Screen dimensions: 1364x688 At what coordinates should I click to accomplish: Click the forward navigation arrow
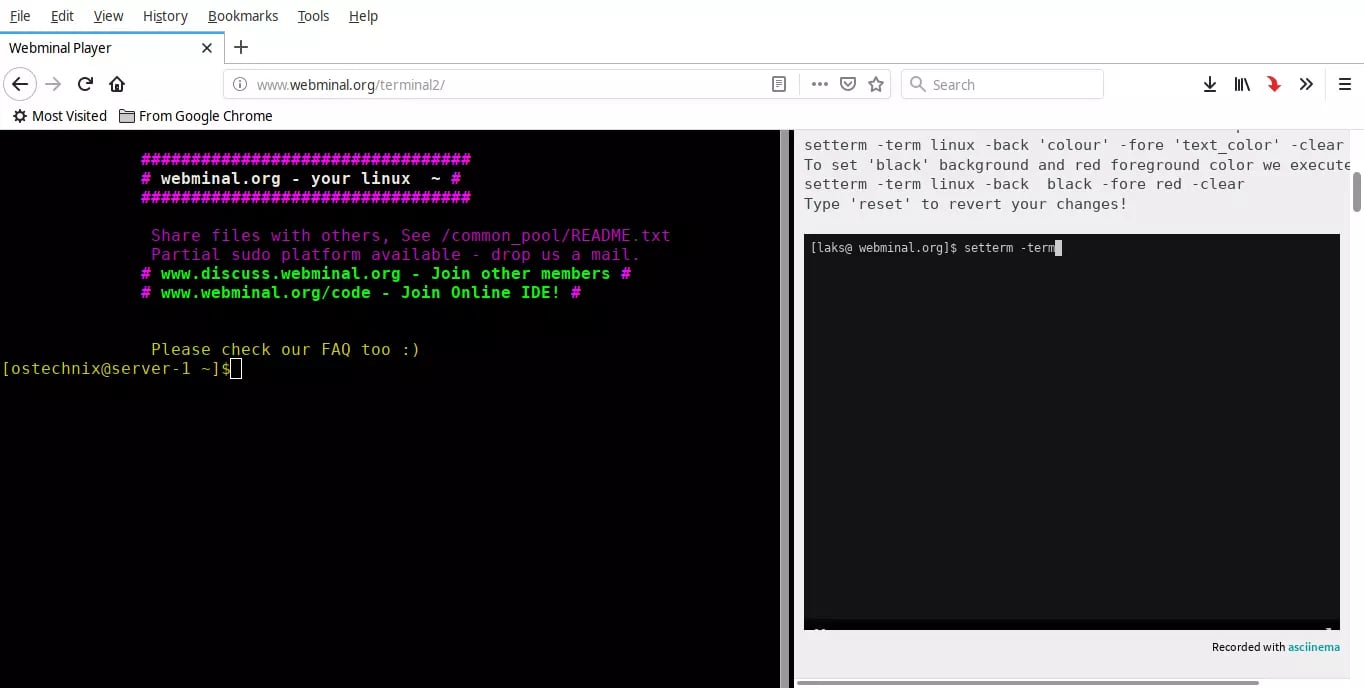point(53,85)
